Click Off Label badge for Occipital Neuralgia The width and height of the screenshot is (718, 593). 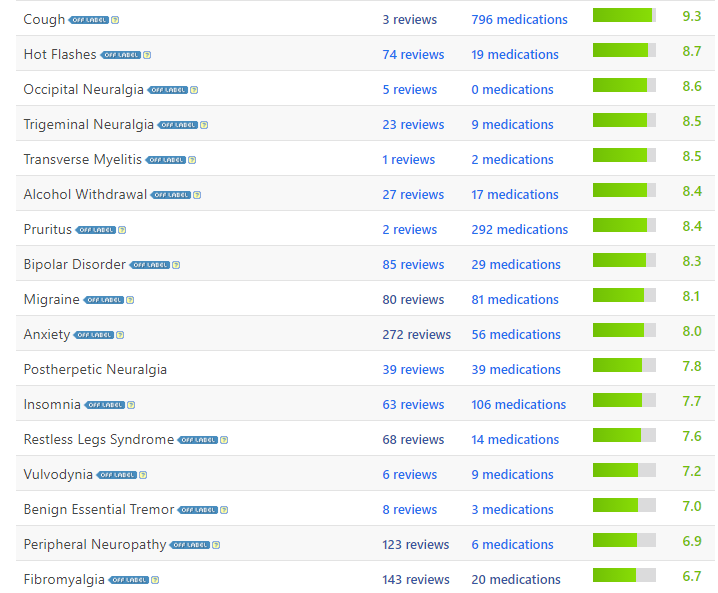tap(167, 90)
